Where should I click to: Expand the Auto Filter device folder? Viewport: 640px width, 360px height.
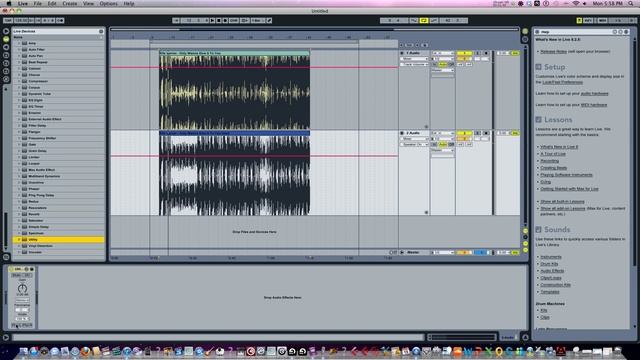(x=19, y=49)
